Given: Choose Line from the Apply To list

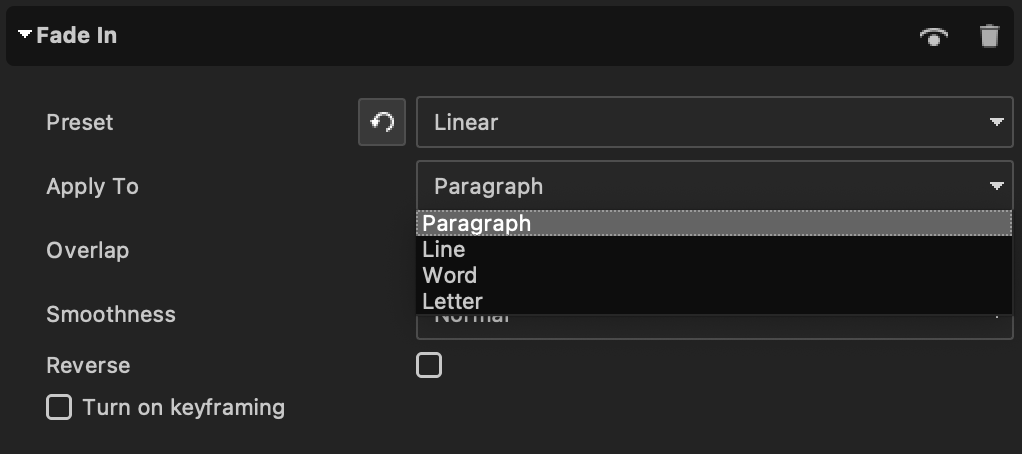Looking at the screenshot, I should (x=714, y=249).
